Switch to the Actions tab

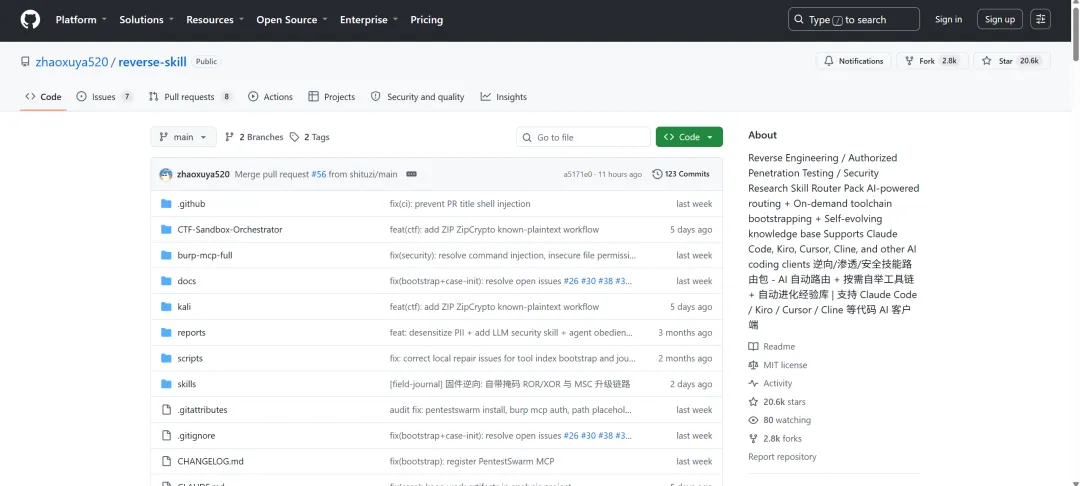pyautogui.click(x=271, y=97)
